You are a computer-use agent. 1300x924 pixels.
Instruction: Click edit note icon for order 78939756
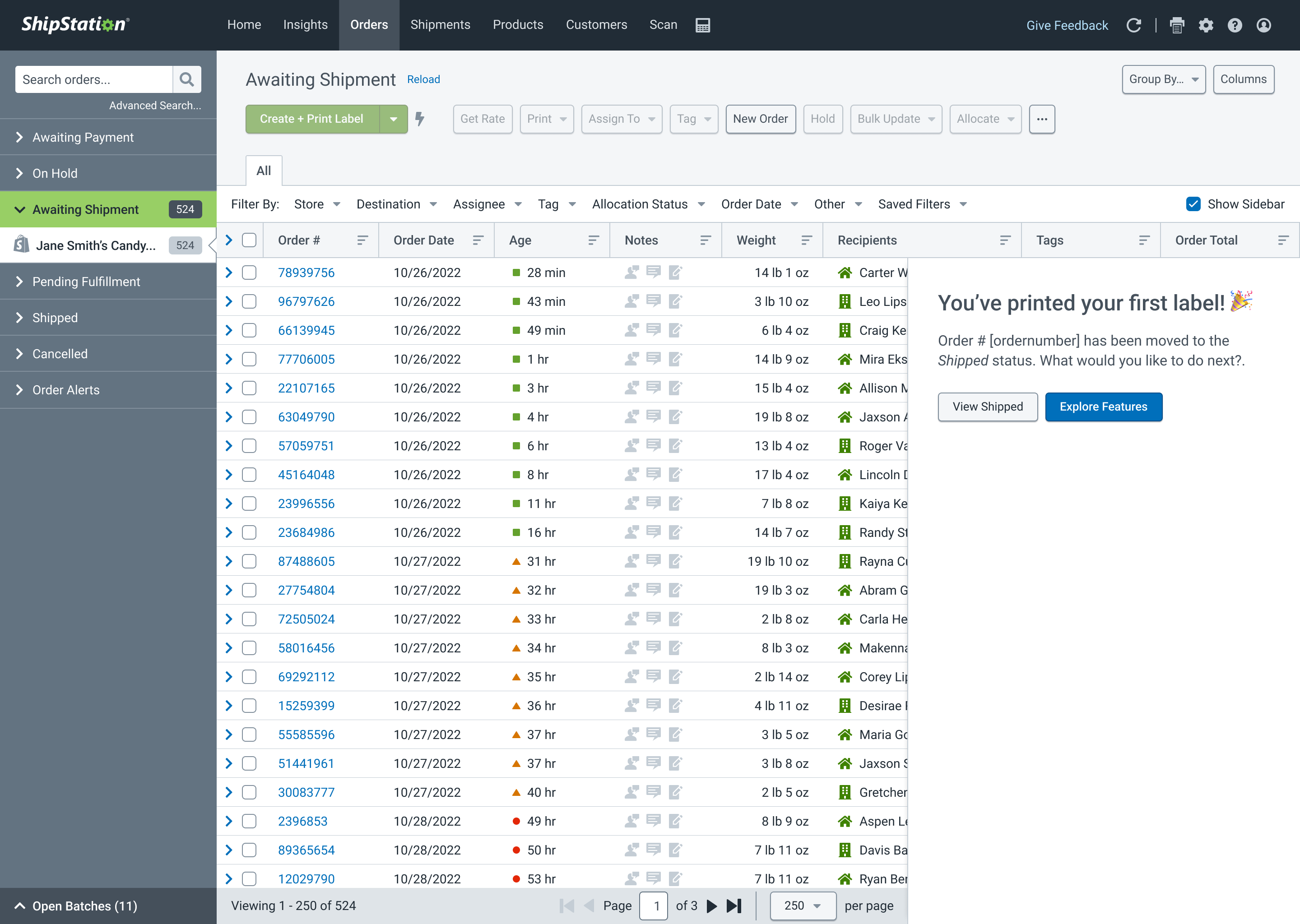tap(675, 273)
